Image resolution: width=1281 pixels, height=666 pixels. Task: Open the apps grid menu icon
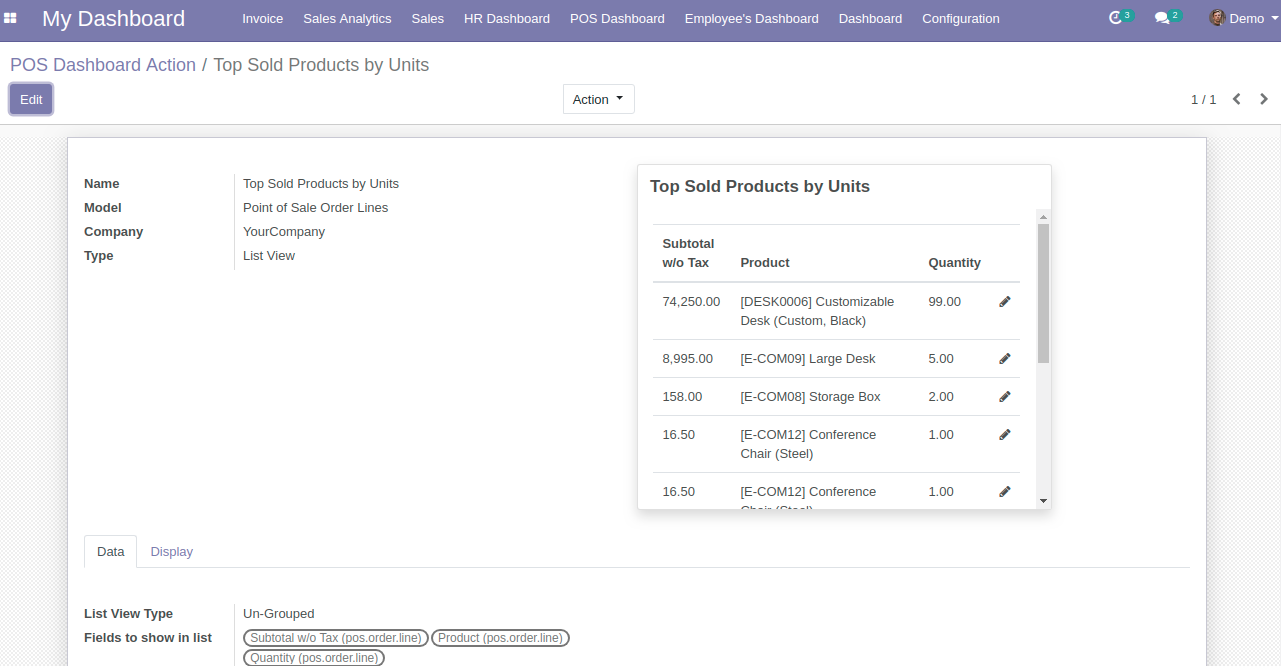[11, 18]
